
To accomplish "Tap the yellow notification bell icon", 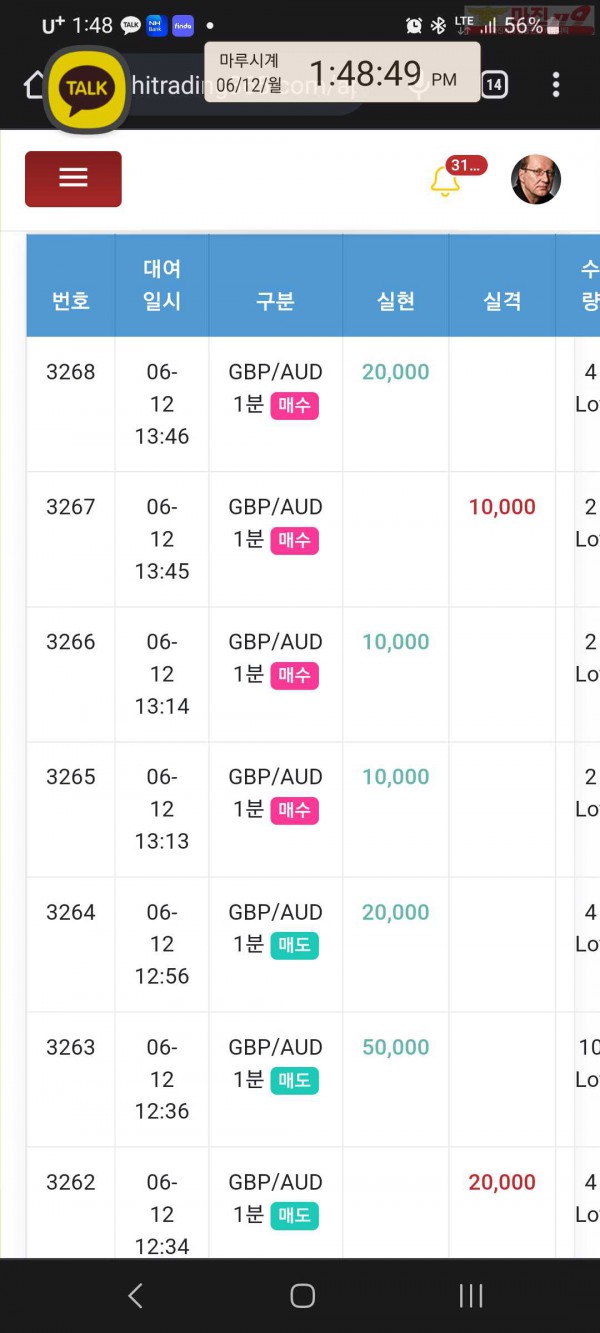I will [445, 182].
